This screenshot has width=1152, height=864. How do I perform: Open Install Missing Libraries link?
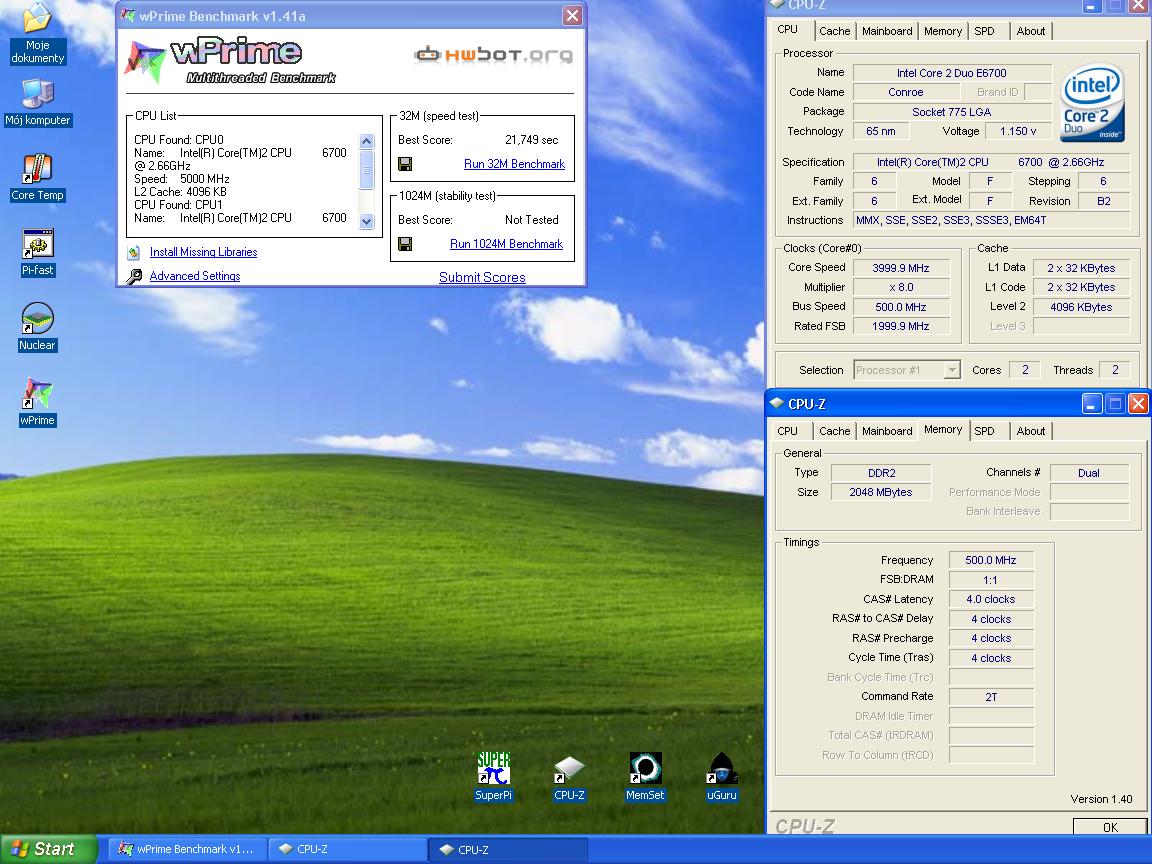[204, 252]
